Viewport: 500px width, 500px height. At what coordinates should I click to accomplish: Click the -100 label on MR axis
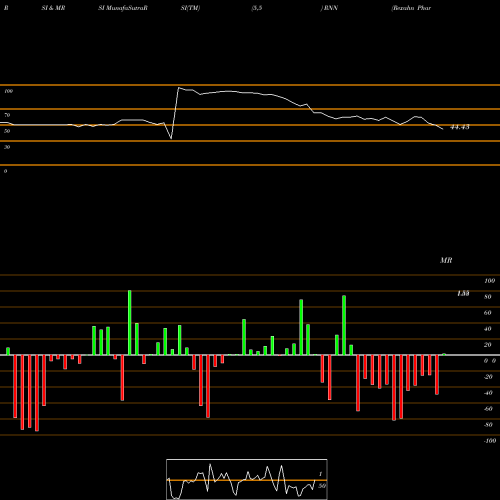[489, 441]
